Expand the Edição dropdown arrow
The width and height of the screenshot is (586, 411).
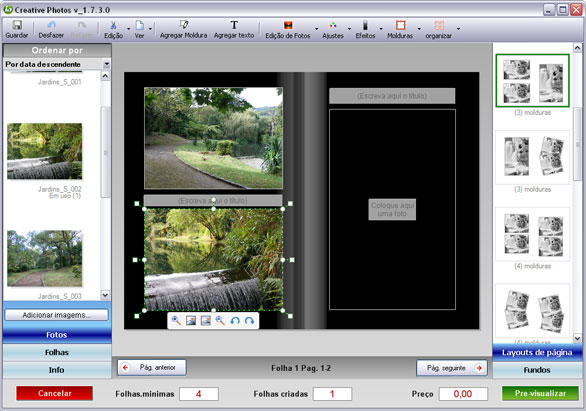click(129, 28)
